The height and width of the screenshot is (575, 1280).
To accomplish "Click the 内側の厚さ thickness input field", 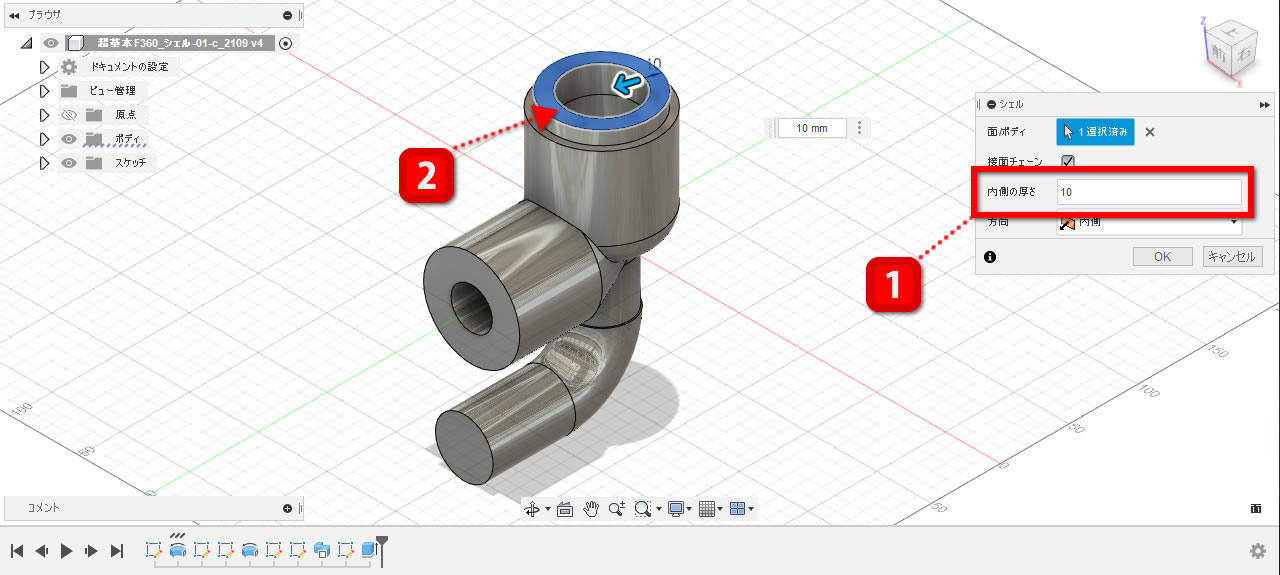I will pyautogui.click(x=1149, y=192).
